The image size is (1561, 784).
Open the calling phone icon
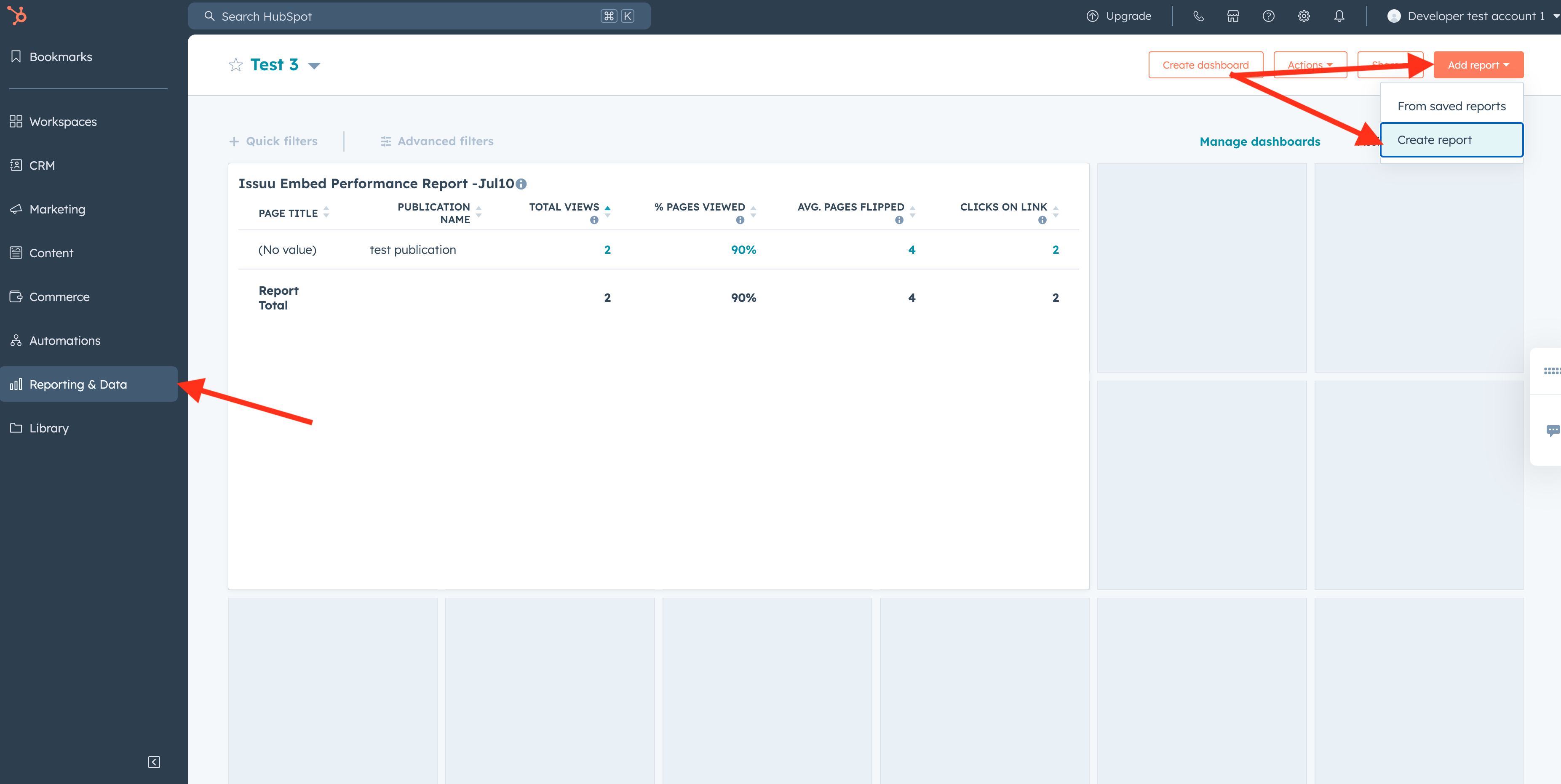[x=1198, y=16]
